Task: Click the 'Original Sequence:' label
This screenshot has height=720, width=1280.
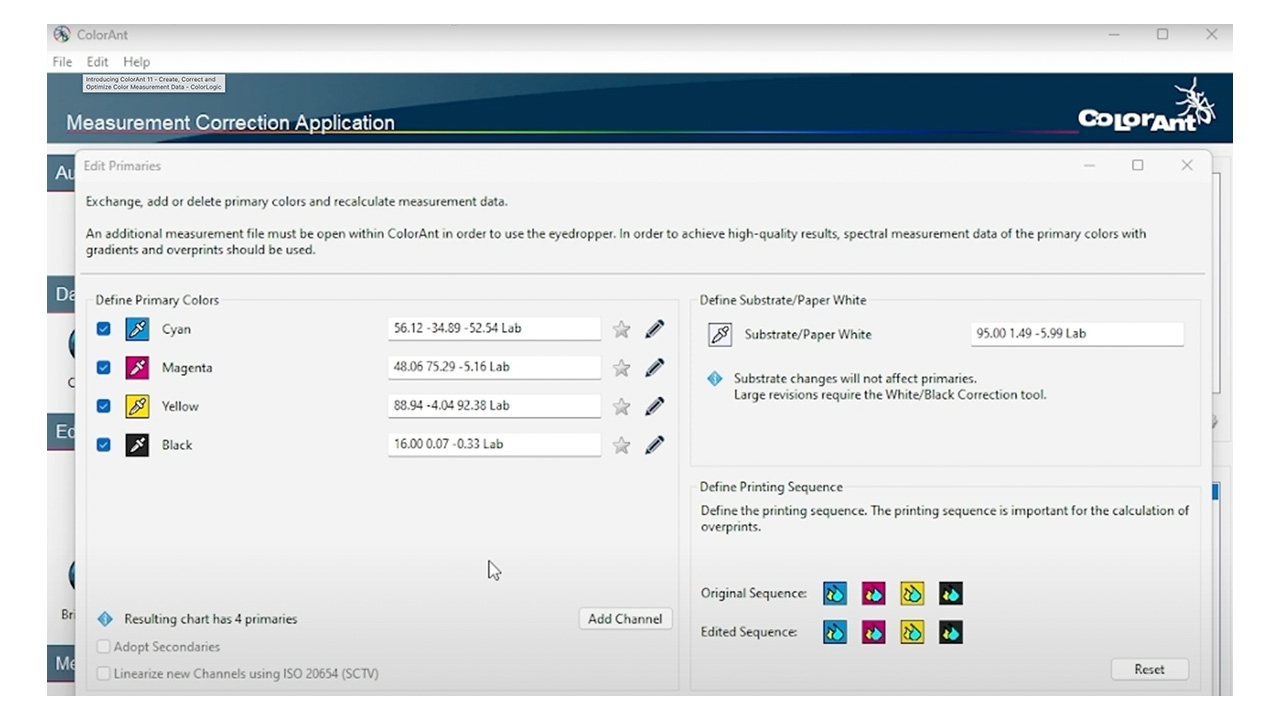Action: [x=753, y=593]
